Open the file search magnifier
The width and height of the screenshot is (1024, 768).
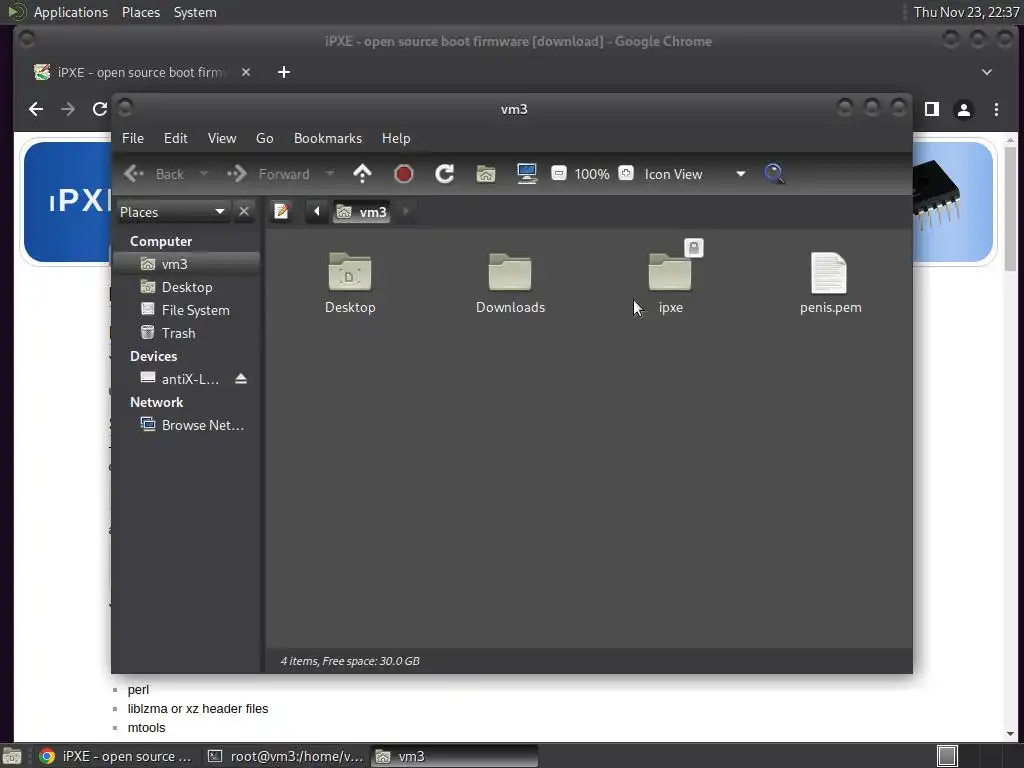click(775, 174)
